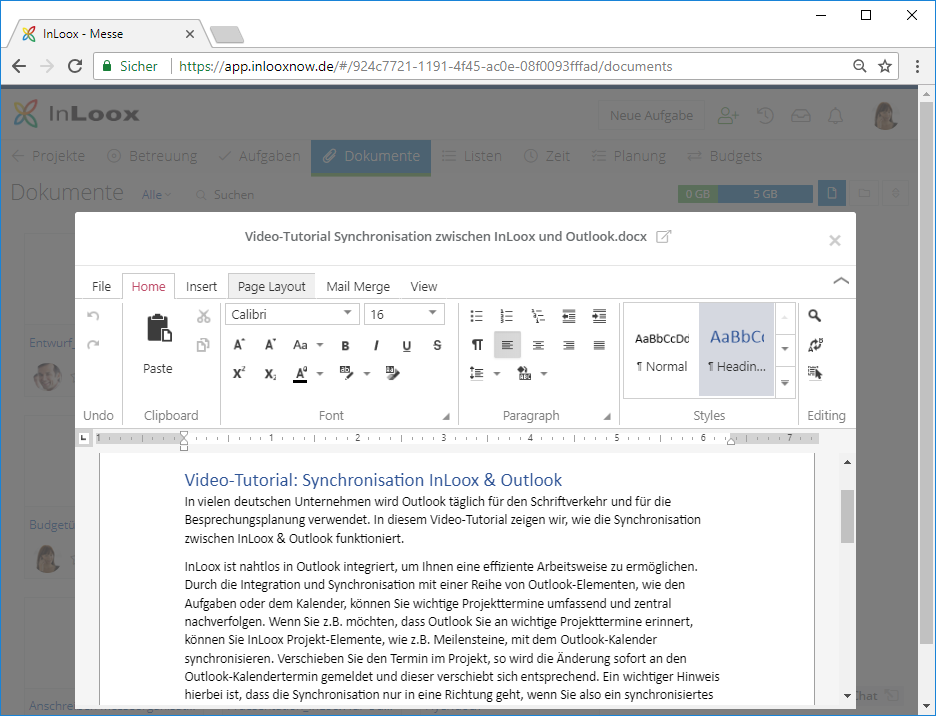Open the Replace tool in Editing group
This screenshot has width=936, height=716.
click(815, 345)
